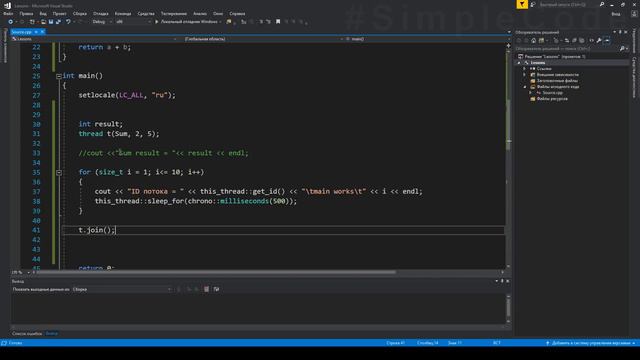Screen dimensions: 640x360
Task: Close the Source.cpp tab
Action: tap(42, 32)
